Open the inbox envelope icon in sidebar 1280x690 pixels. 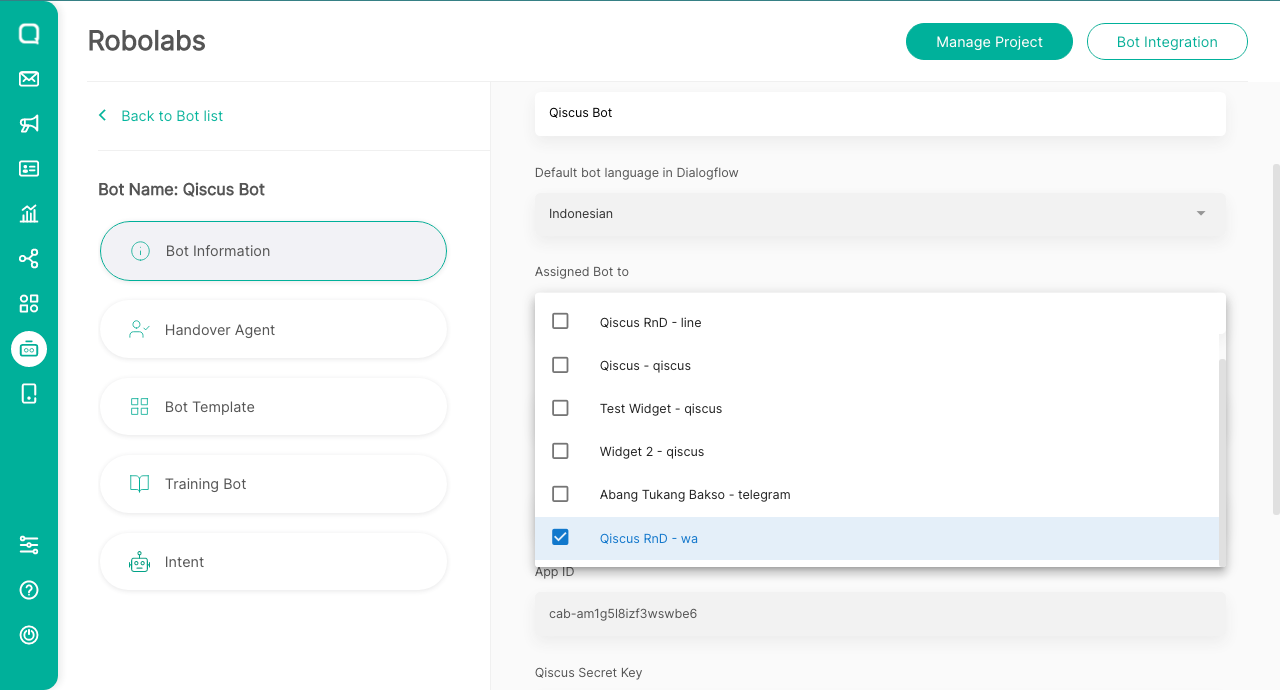coord(29,79)
